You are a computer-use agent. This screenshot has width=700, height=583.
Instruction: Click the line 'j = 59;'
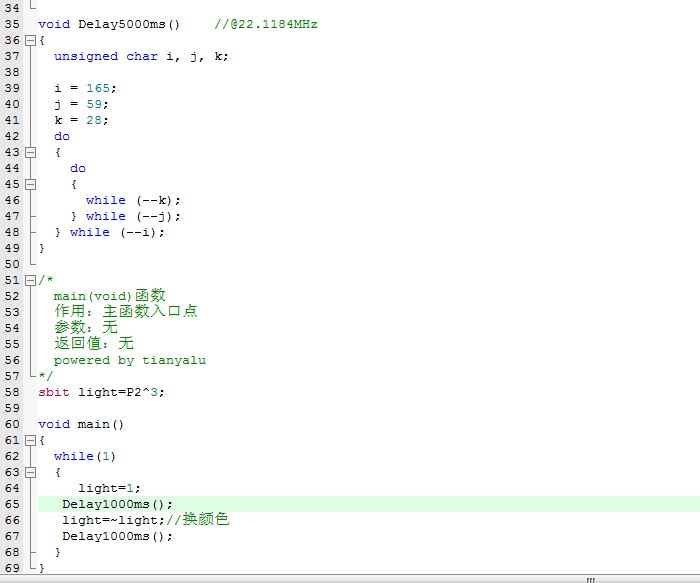click(x=81, y=104)
